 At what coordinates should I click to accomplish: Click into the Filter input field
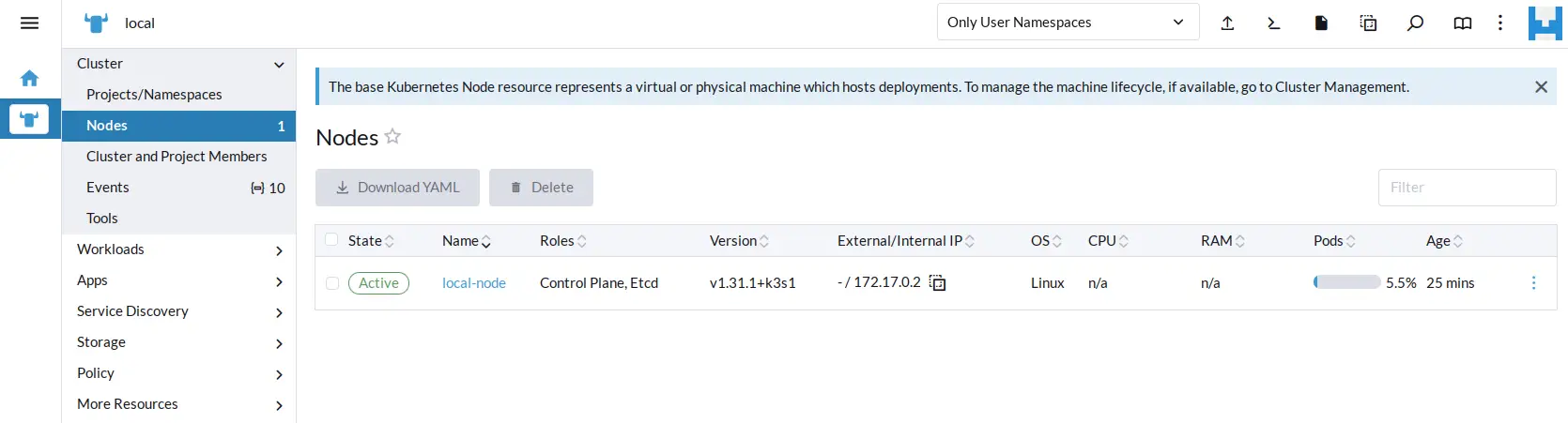pyautogui.click(x=1466, y=188)
